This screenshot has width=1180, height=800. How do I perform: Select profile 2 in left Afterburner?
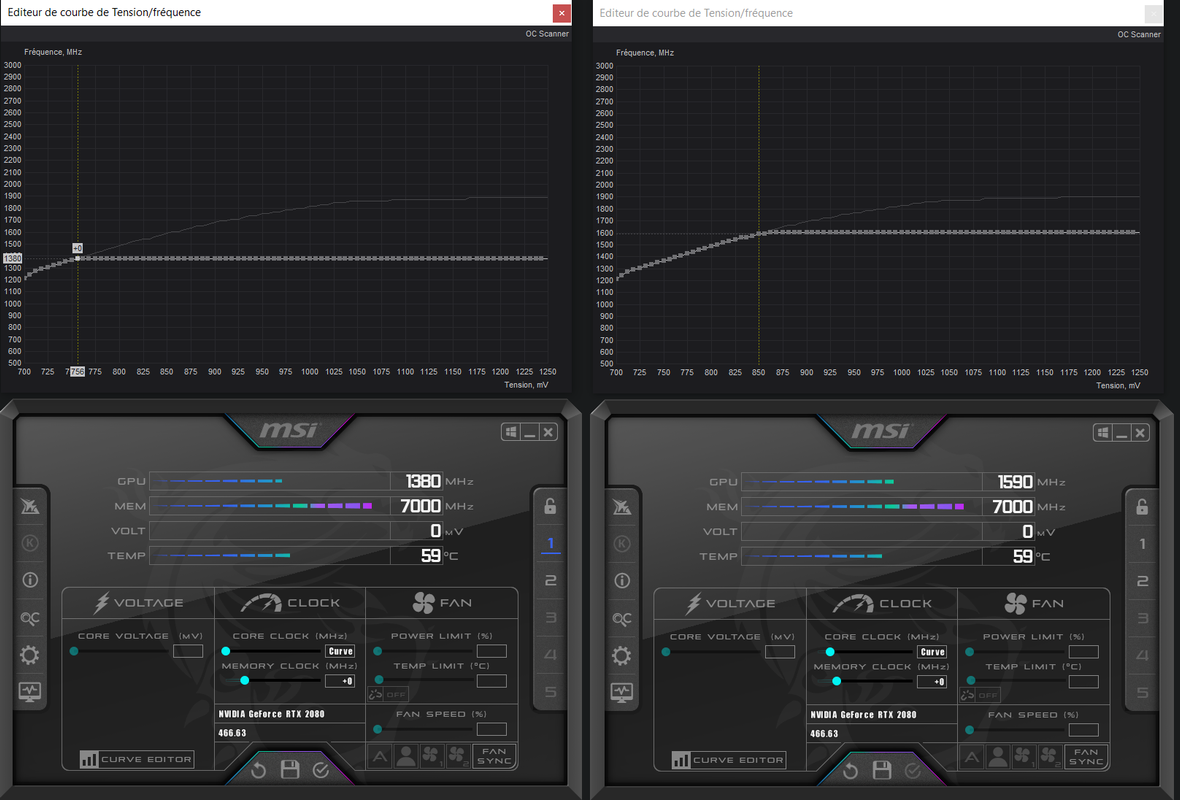point(550,580)
